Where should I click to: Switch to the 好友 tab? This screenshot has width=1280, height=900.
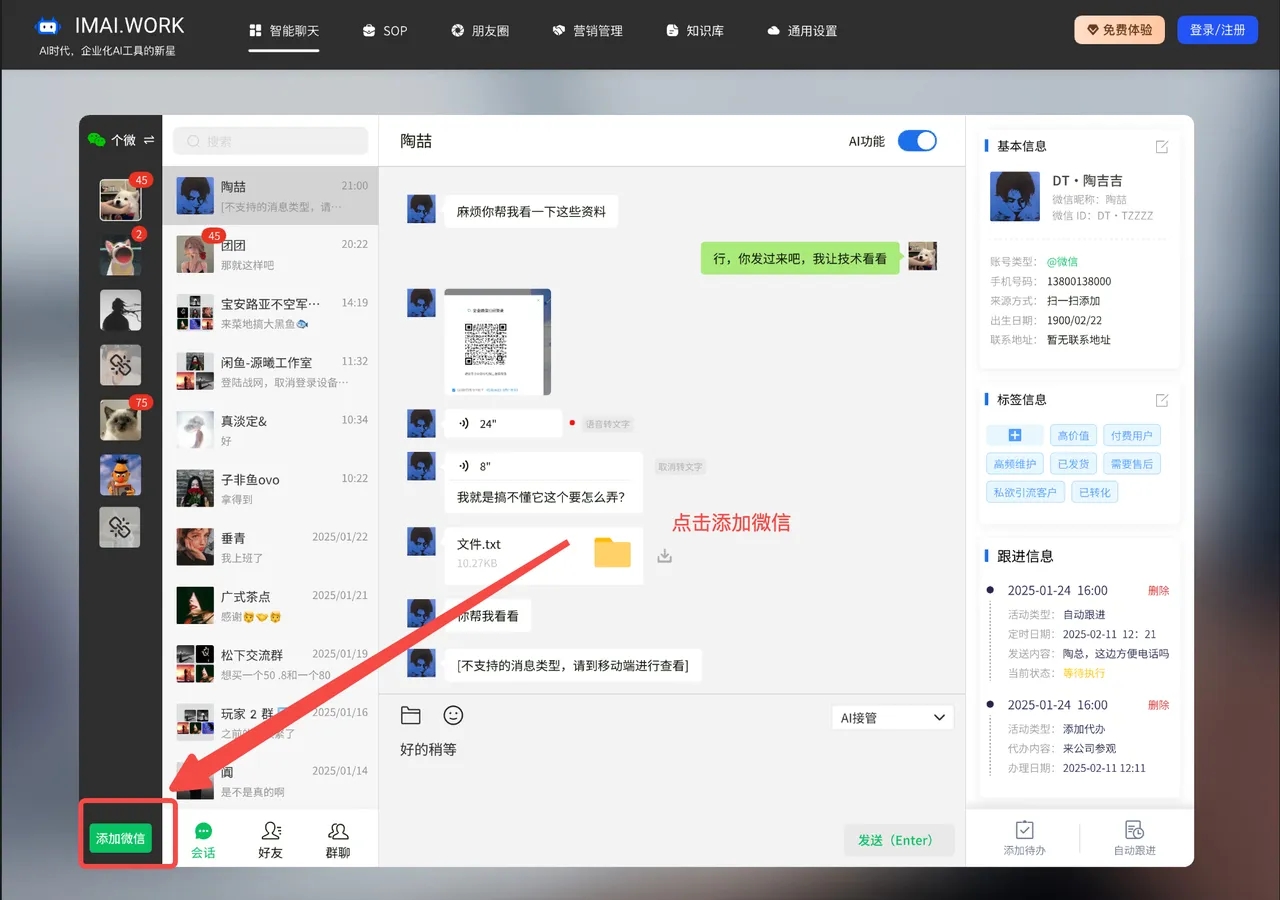[270, 839]
